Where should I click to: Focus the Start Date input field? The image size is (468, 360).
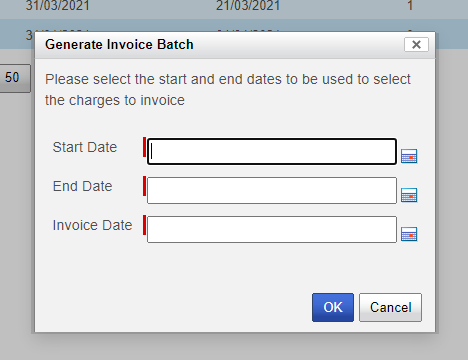click(x=272, y=151)
